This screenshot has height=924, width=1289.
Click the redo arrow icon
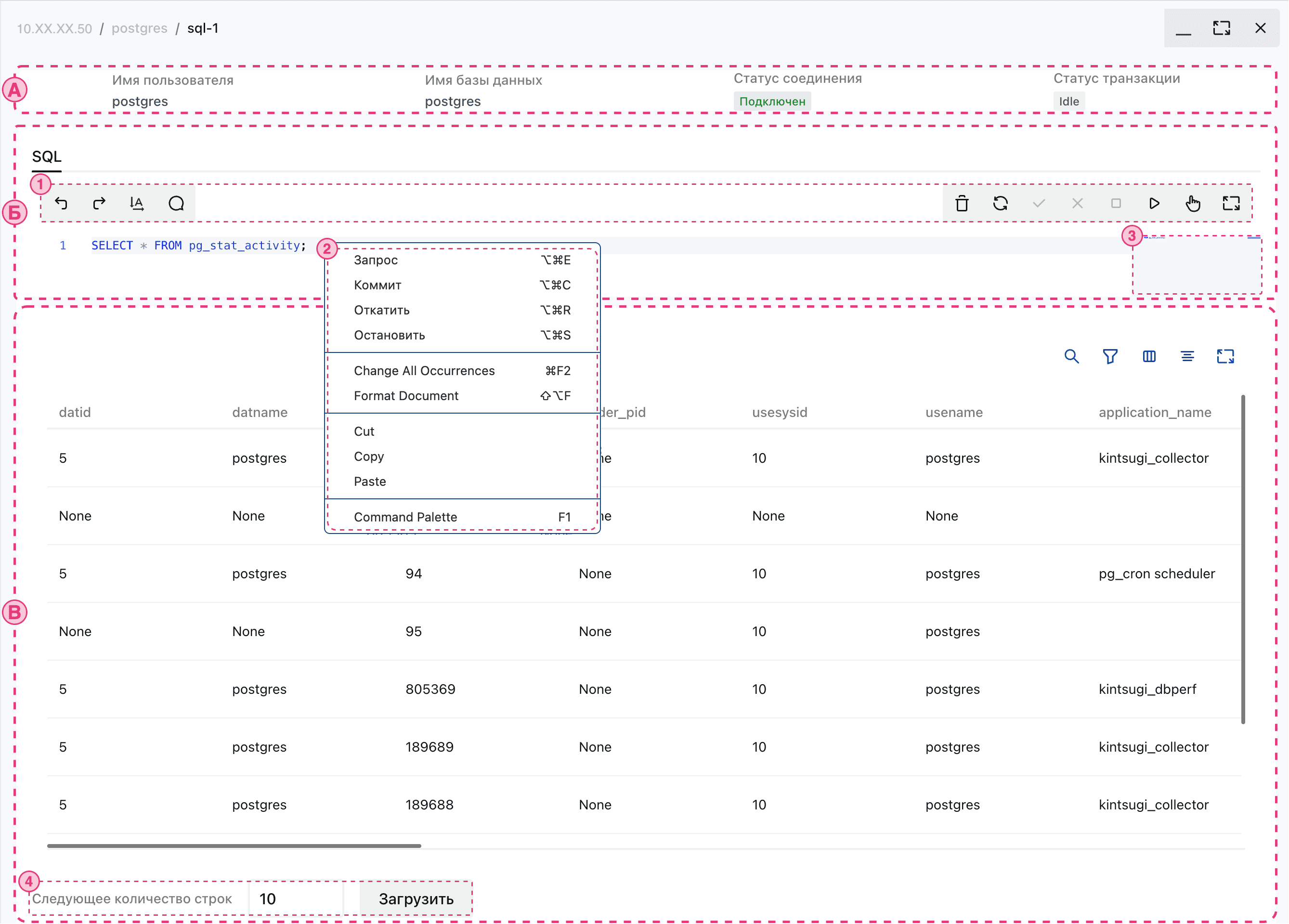coord(99,204)
